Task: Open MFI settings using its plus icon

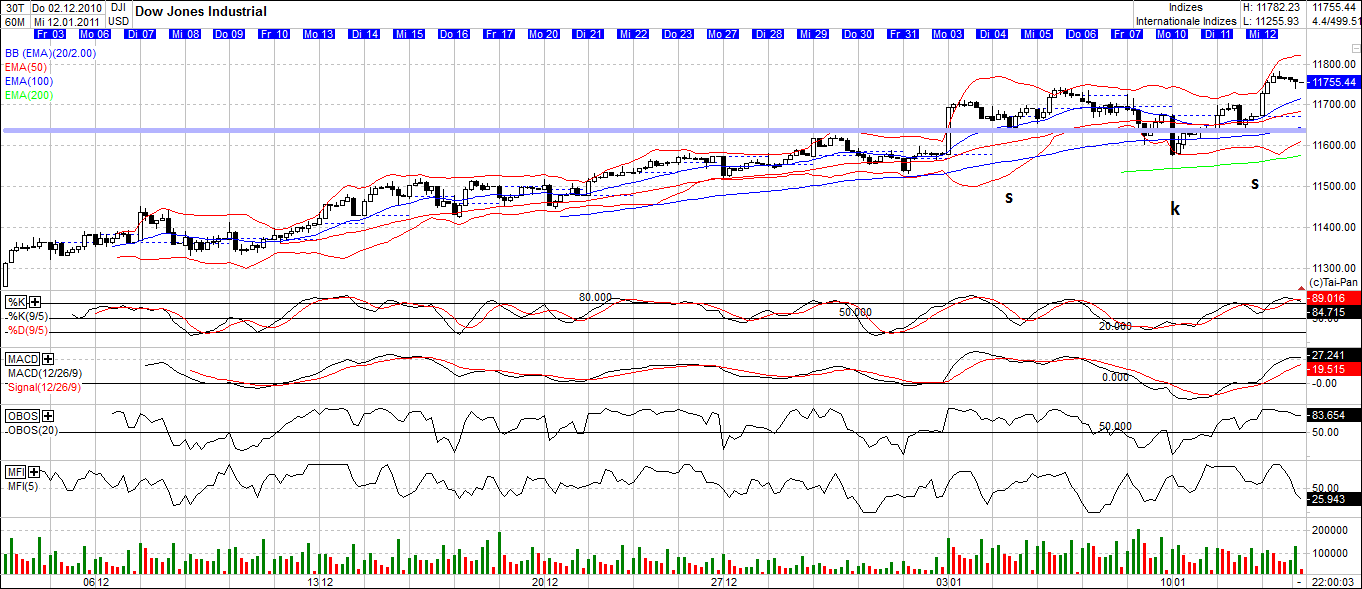Action: pos(33,470)
